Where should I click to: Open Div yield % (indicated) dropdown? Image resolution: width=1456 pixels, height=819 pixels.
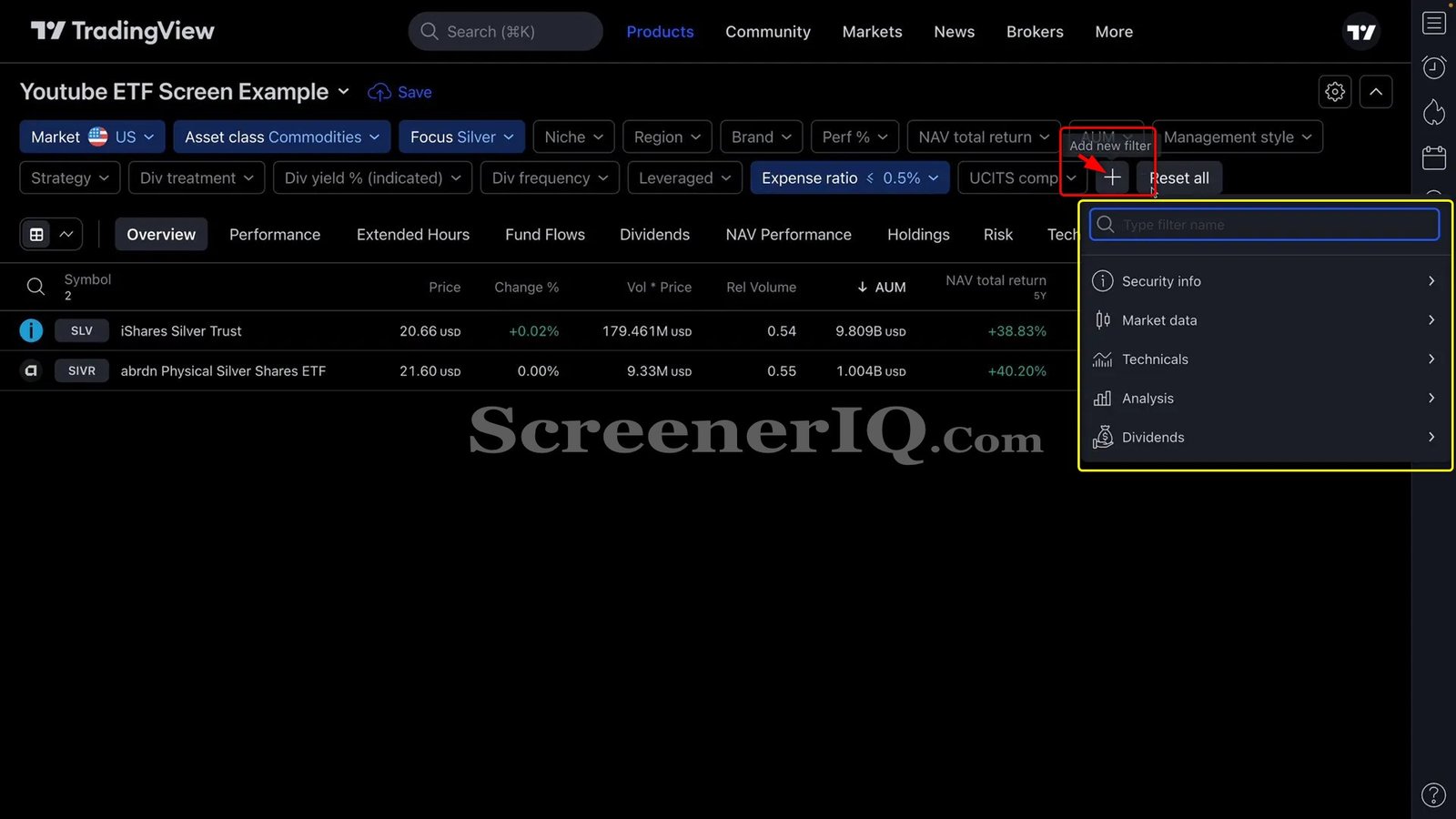372,177
